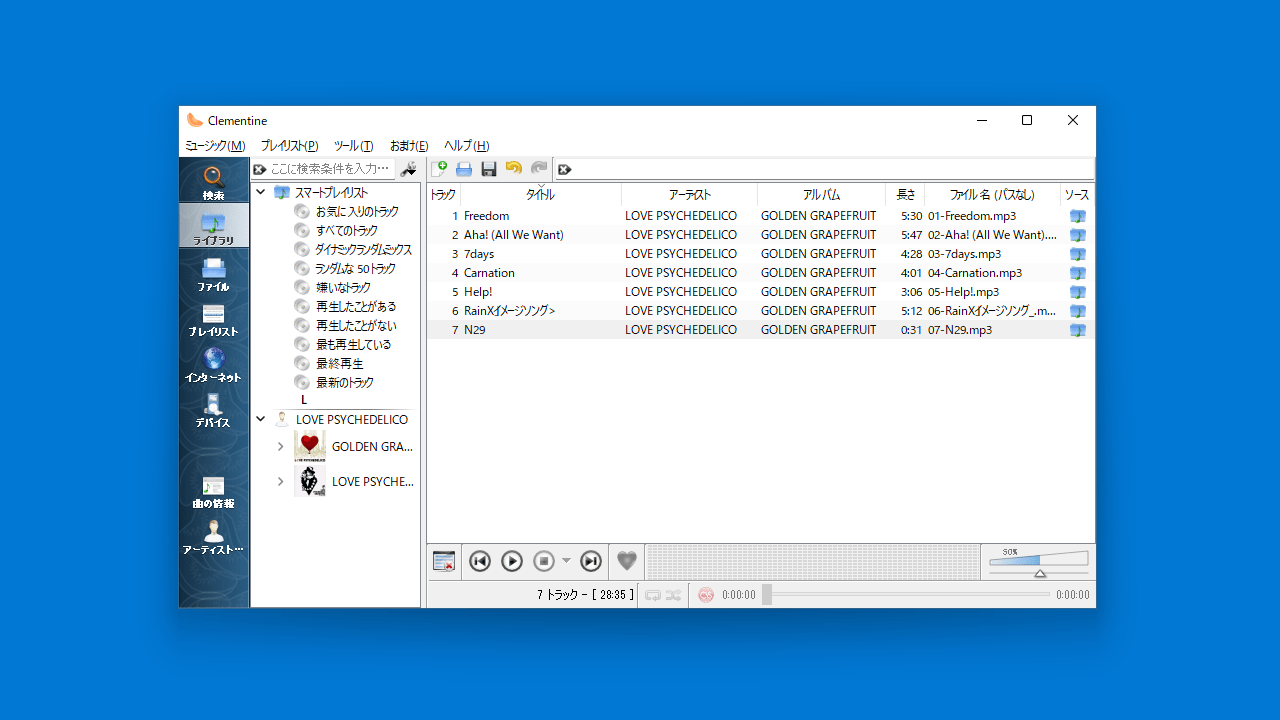Click the next track button
Viewport: 1280px width, 720px height.
point(591,562)
